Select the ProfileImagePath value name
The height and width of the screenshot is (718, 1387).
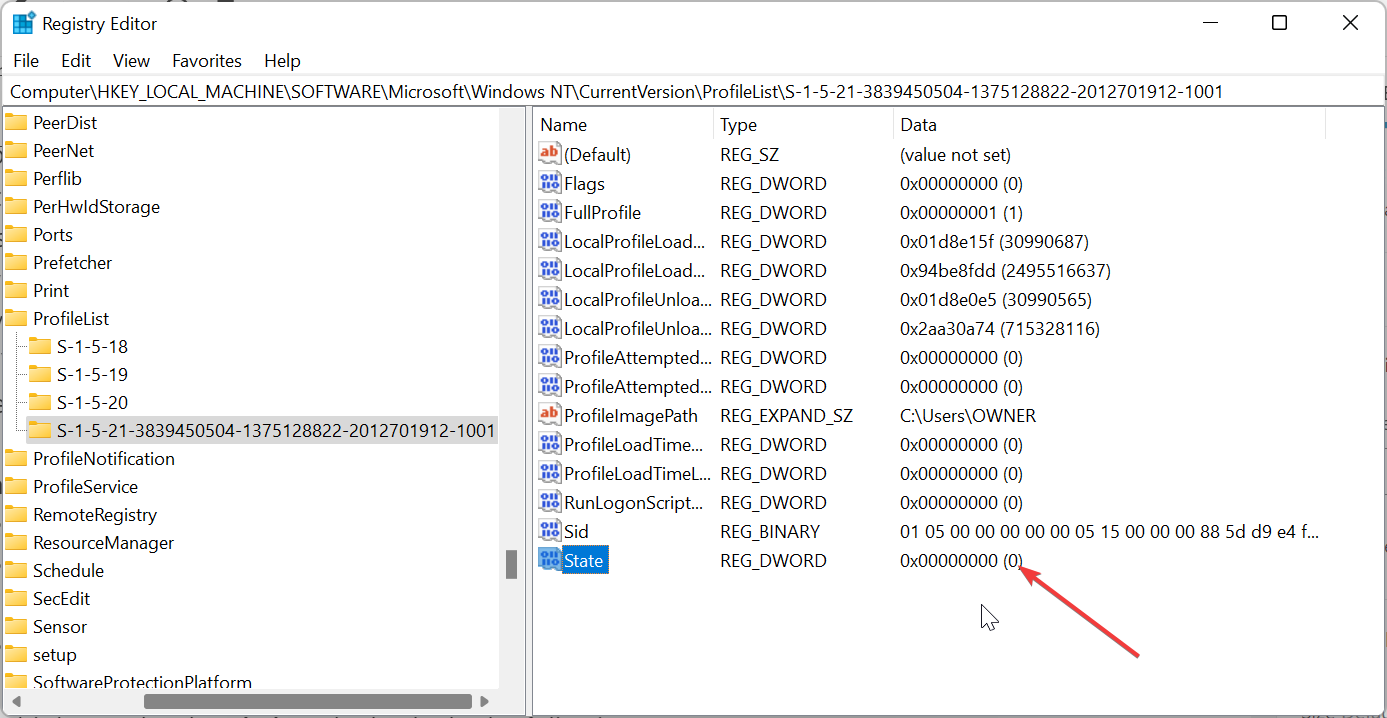[631, 415]
